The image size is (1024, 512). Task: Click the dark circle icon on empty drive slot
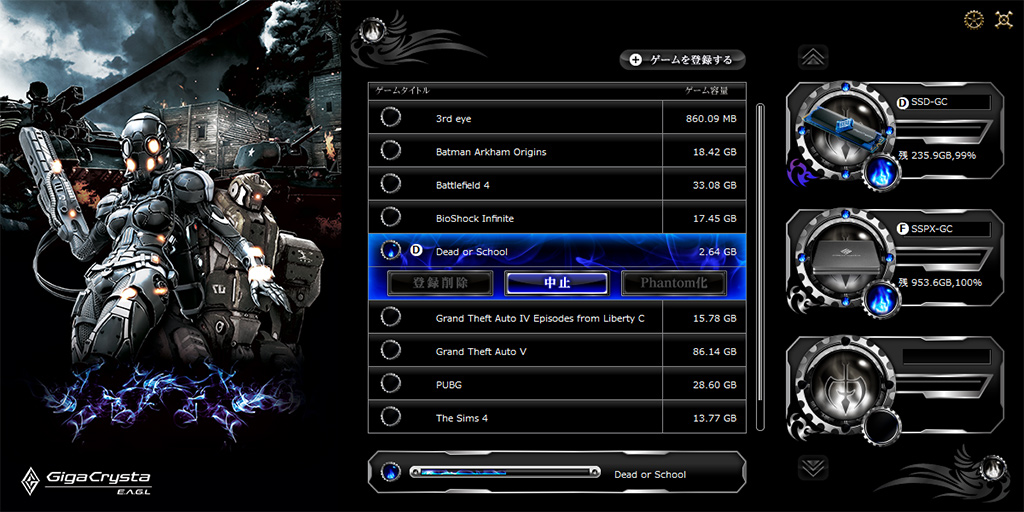tap(881, 426)
